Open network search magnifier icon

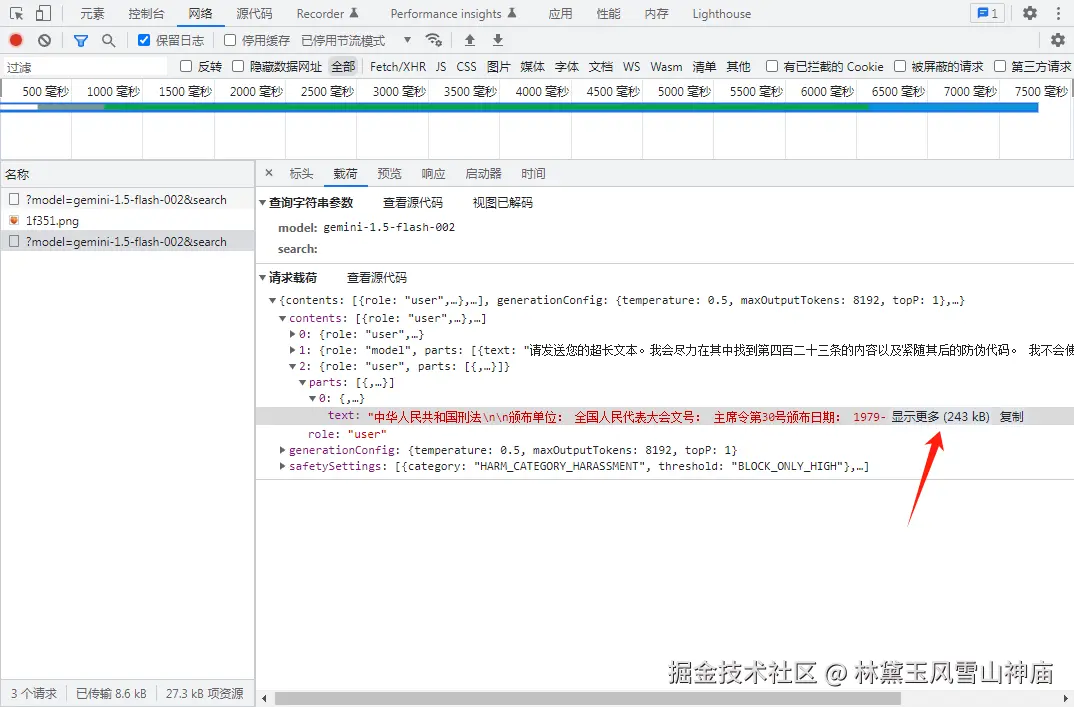point(108,40)
